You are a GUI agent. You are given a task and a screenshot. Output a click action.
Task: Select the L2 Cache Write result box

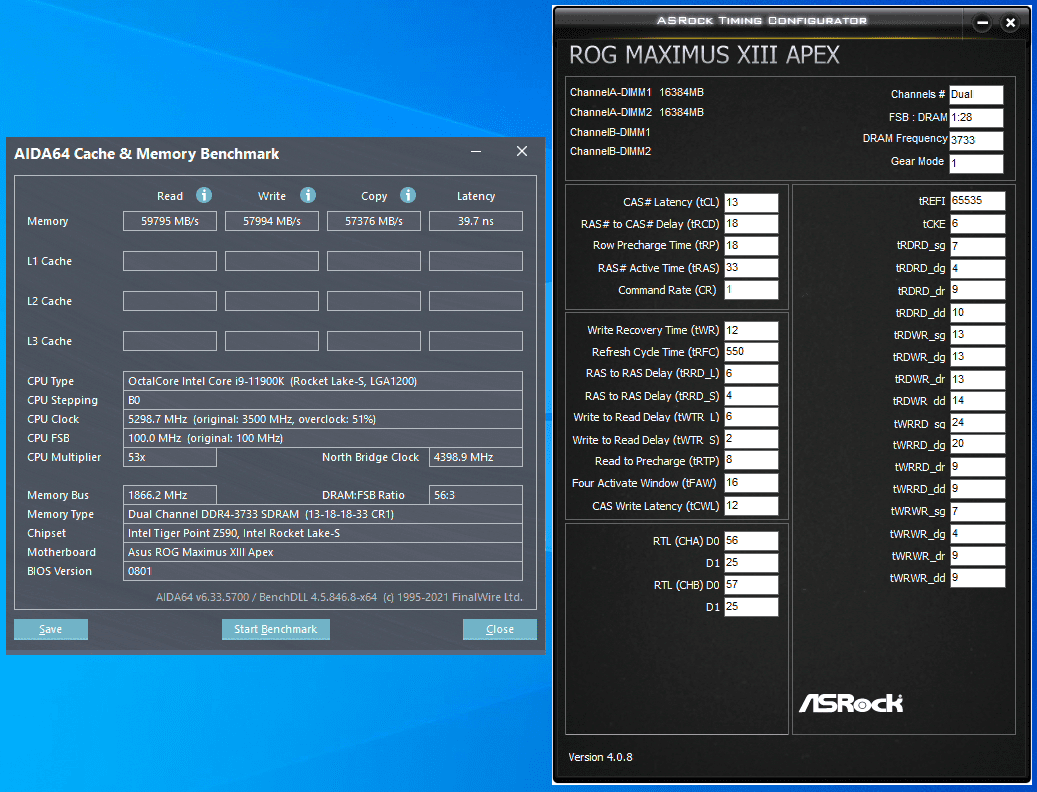click(x=272, y=301)
